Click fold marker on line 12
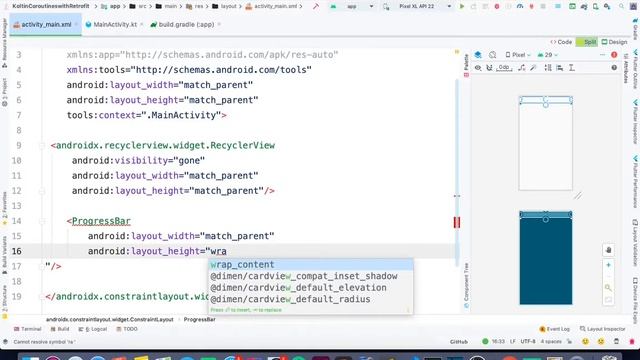 (42, 191)
